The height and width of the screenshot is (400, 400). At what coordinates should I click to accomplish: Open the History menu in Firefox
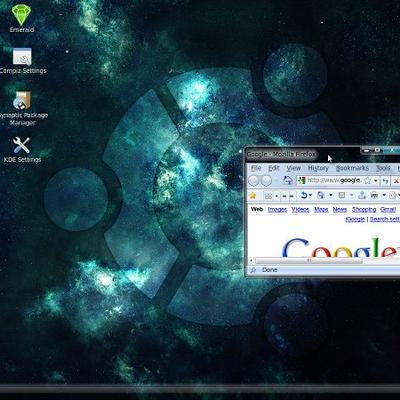(x=318, y=168)
